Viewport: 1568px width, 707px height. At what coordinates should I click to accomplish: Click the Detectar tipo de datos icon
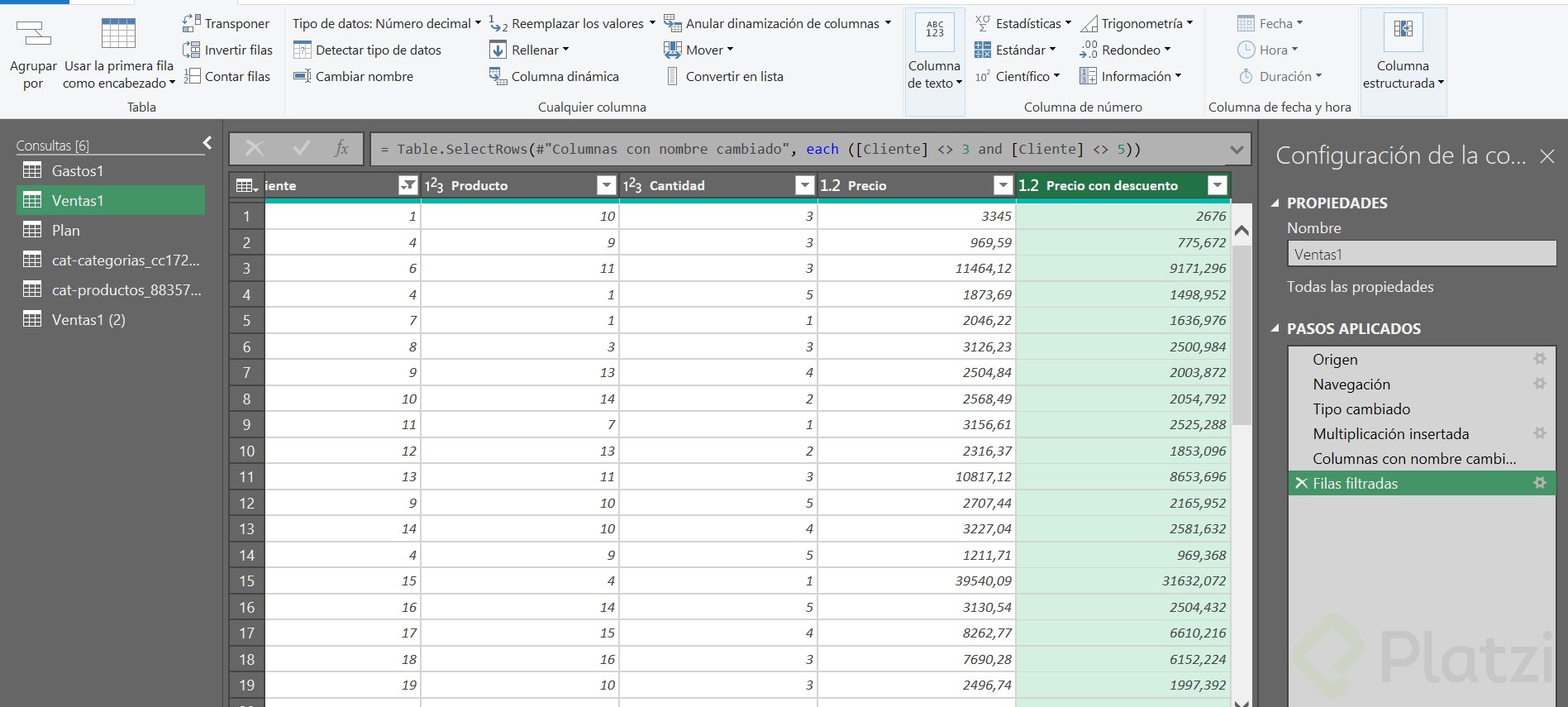[x=303, y=50]
